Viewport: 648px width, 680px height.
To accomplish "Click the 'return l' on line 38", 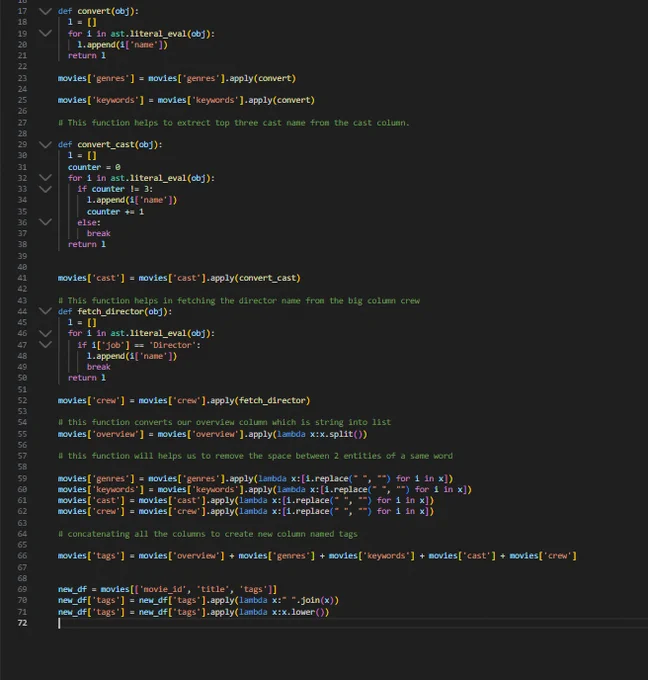I will pos(87,245).
